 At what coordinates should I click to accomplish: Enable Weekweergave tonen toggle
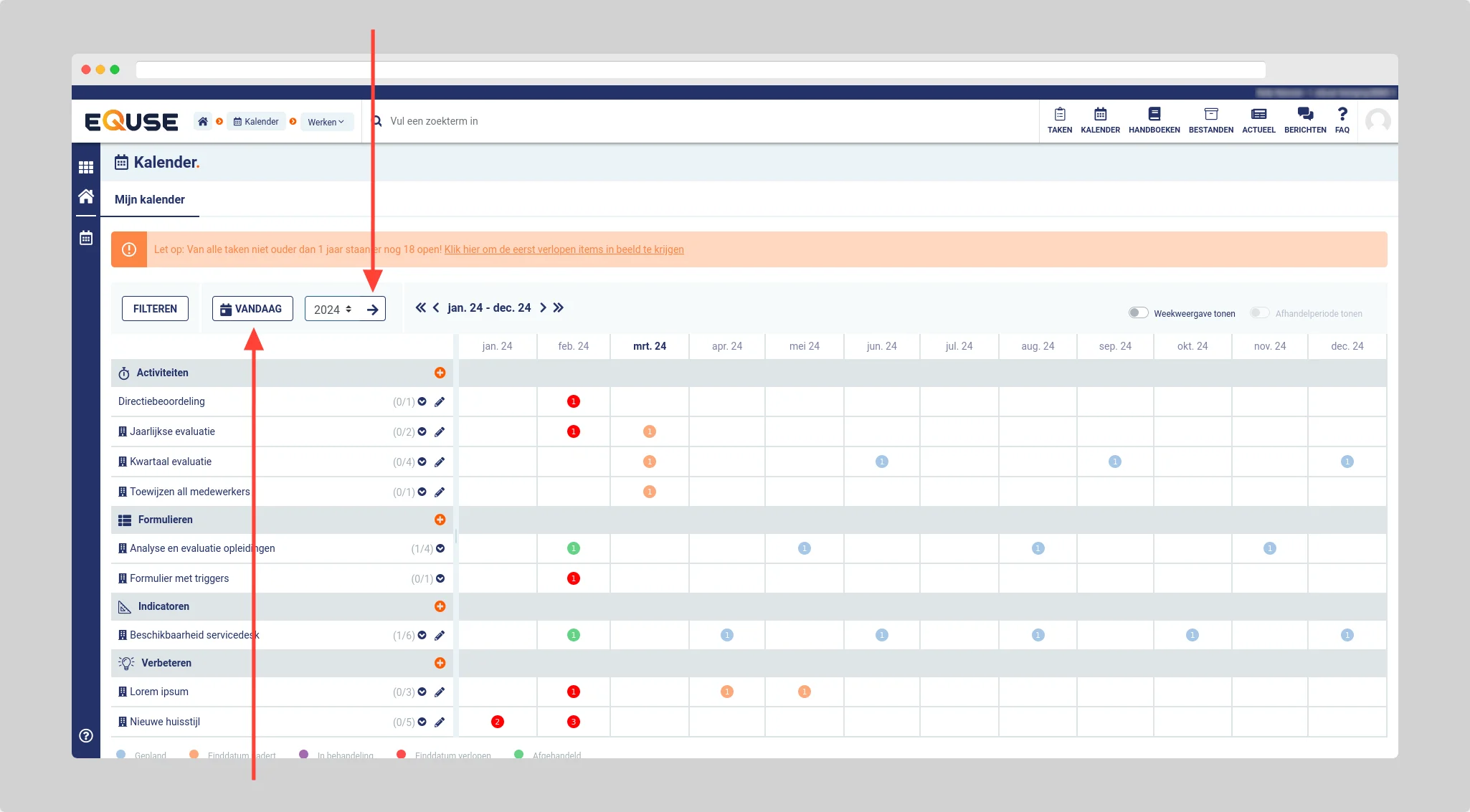click(1138, 312)
